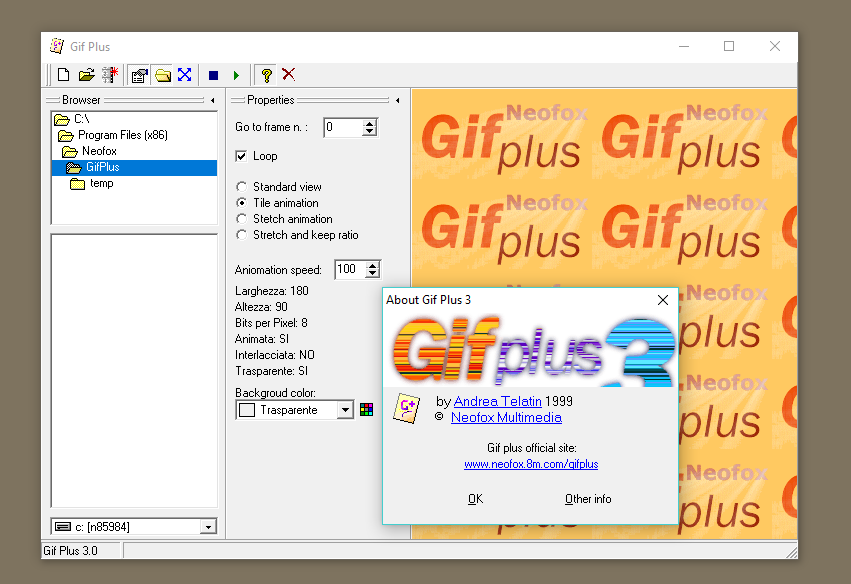Select the GifPlus folder

[x=134, y=167]
